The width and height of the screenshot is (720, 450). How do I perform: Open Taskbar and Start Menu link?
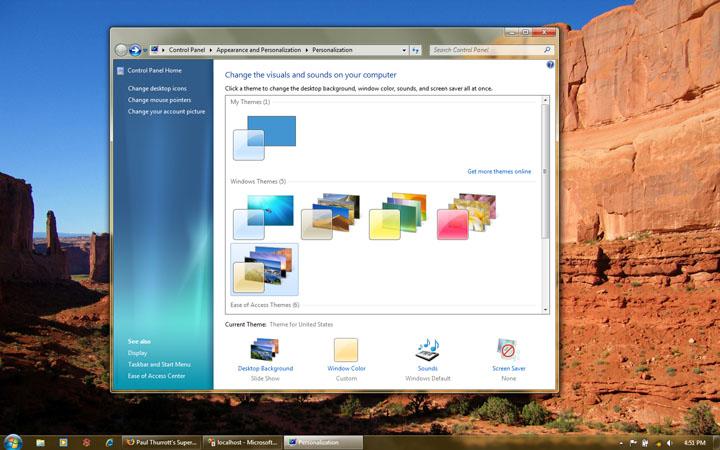[x=159, y=364]
